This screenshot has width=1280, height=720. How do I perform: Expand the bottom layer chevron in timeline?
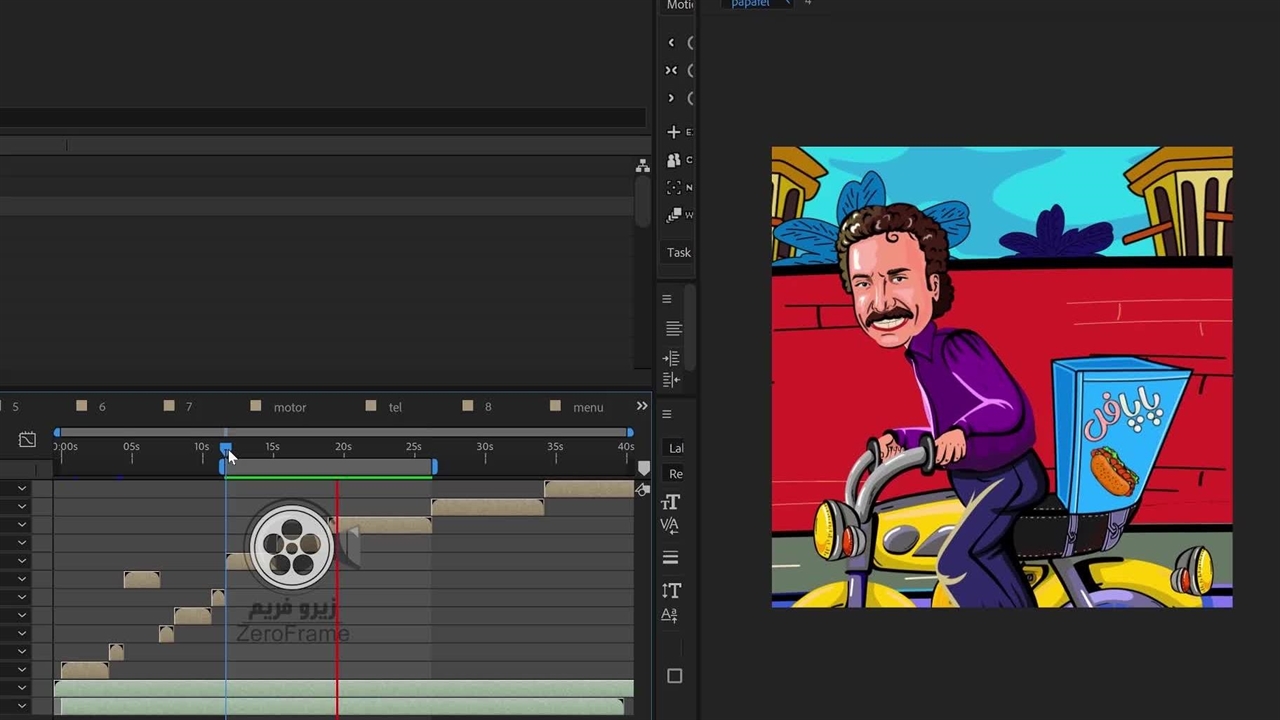pyautogui.click(x=21, y=706)
